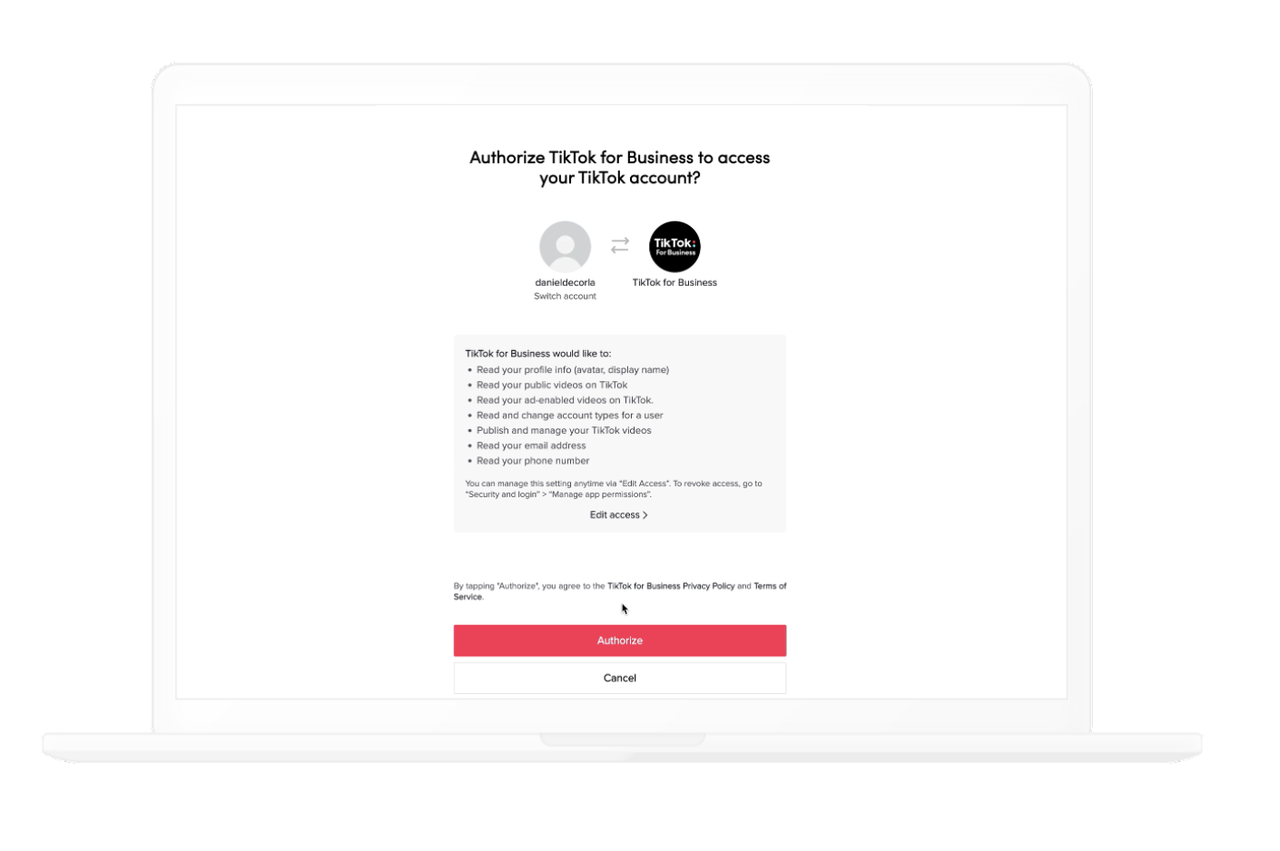Select the Switch account link
This screenshot has width=1280, height=851.
[x=565, y=297]
